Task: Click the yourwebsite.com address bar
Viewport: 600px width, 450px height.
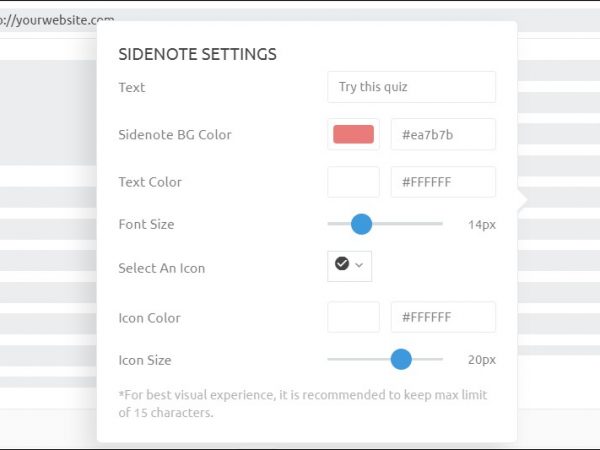Action: (x=60, y=19)
